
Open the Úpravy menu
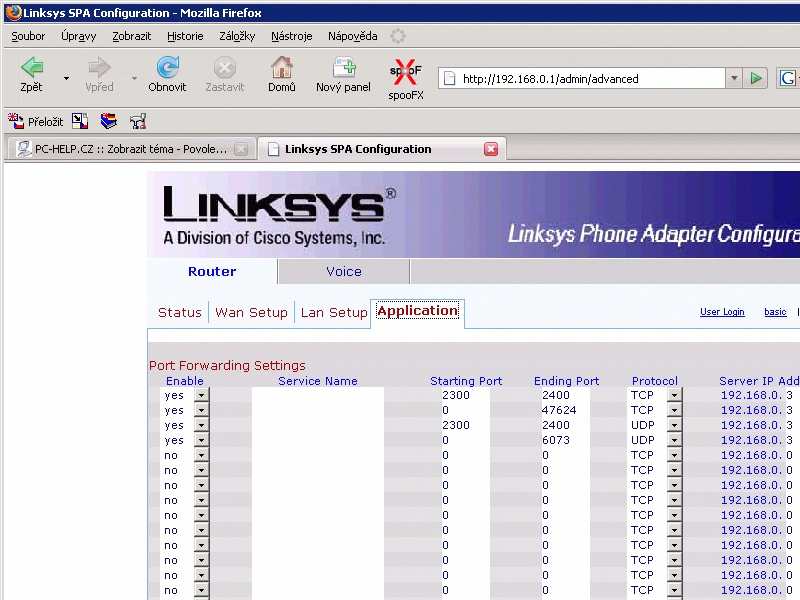tap(78, 36)
